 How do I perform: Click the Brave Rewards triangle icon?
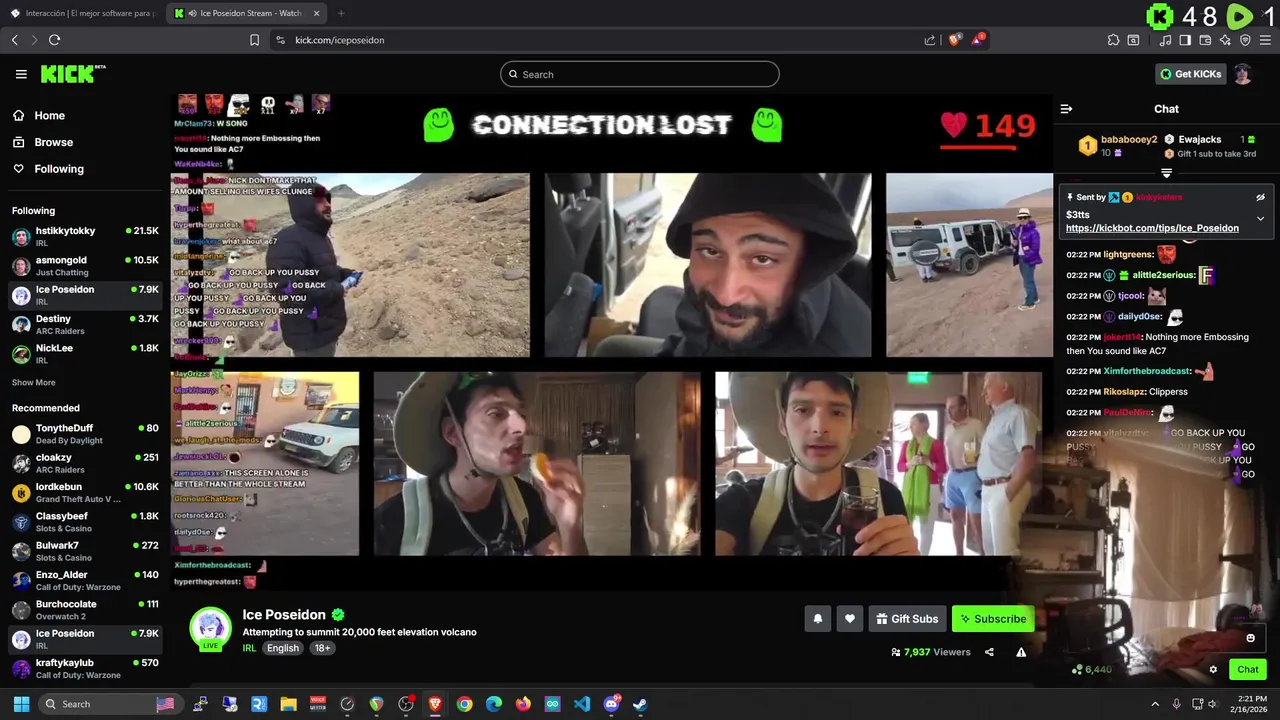tap(978, 40)
